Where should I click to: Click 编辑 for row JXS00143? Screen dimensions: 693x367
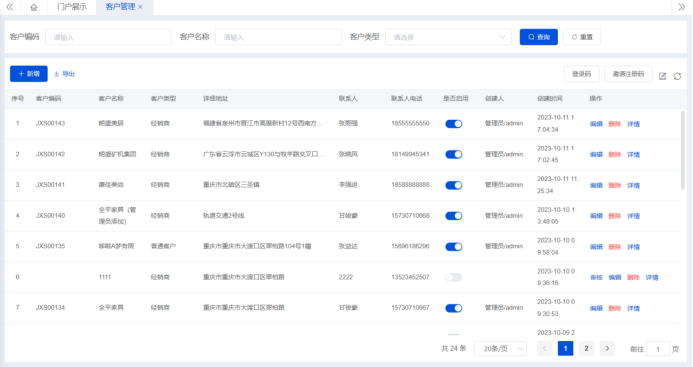click(x=596, y=124)
